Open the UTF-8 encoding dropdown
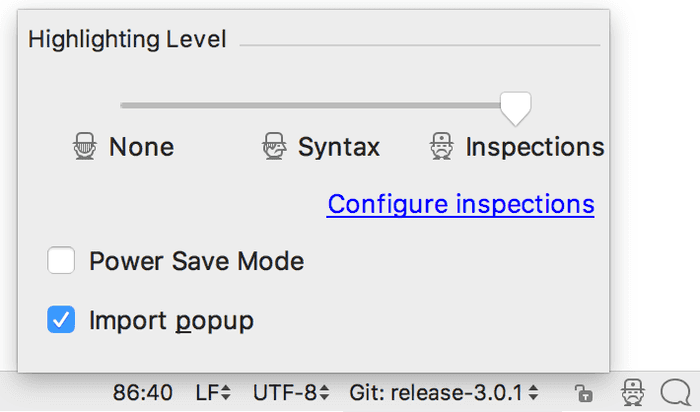Screen dimensions: 700x412 pyautogui.click(x=290, y=392)
